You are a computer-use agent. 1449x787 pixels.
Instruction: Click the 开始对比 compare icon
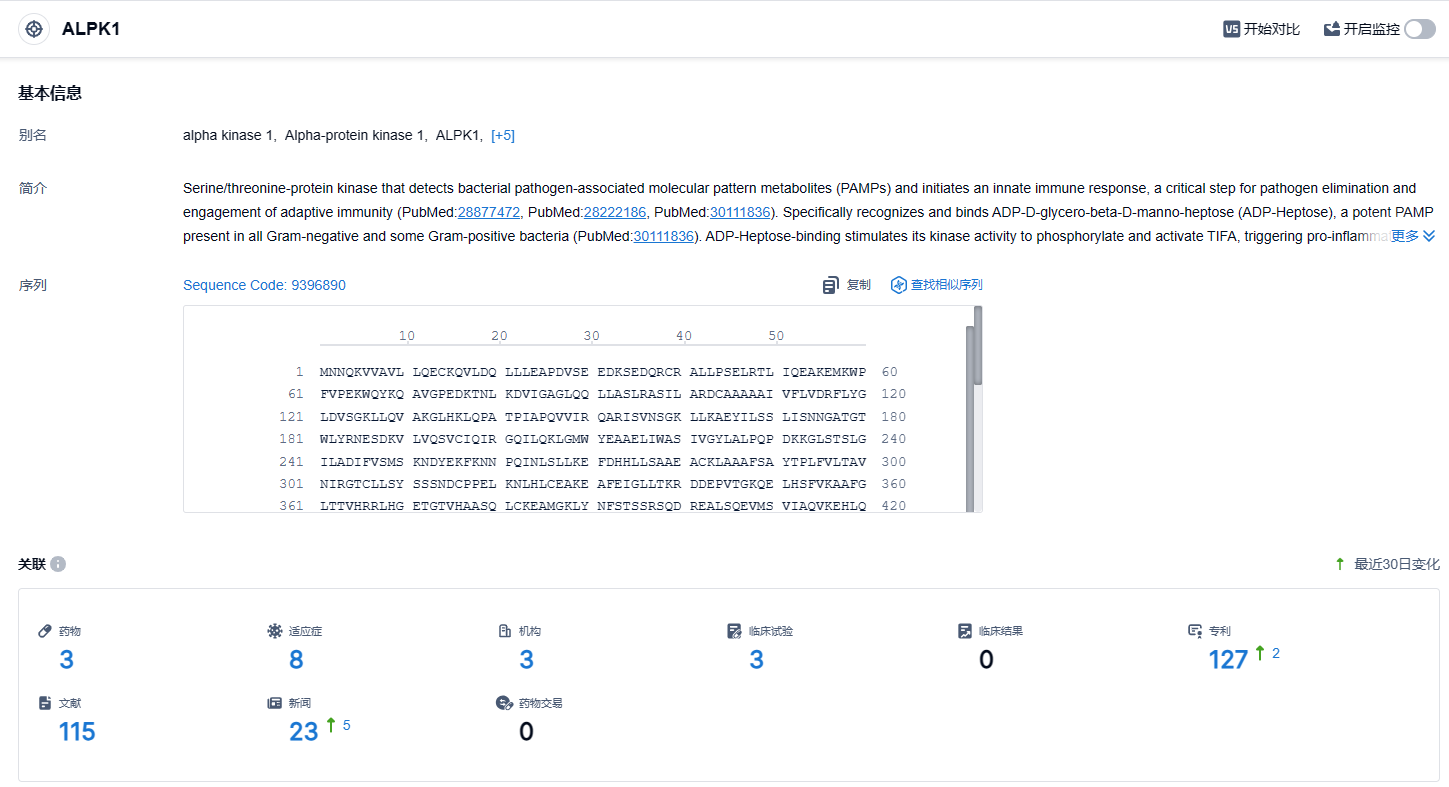point(1232,29)
